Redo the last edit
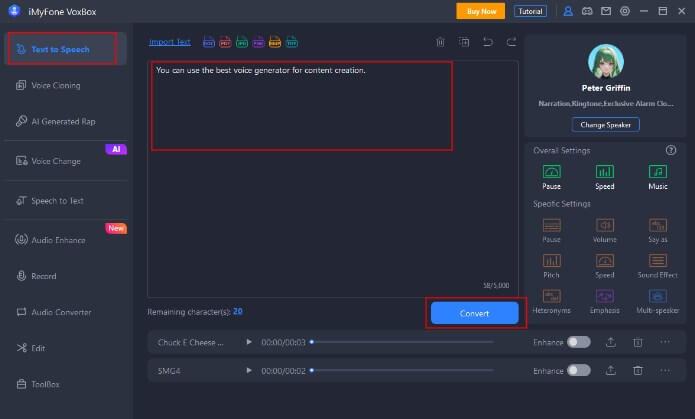695x419 pixels. pyautogui.click(x=511, y=42)
